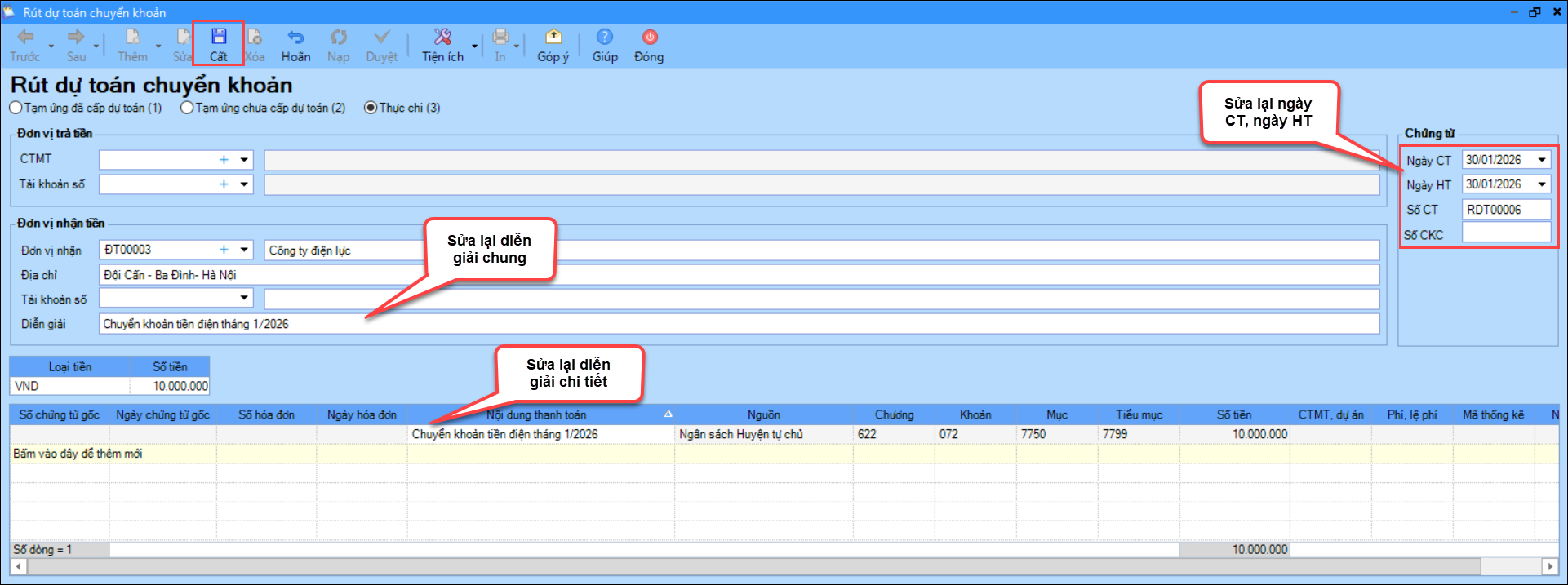Click the In (print) printer icon
The width and height of the screenshot is (1568, 585).
pos(500,37)
